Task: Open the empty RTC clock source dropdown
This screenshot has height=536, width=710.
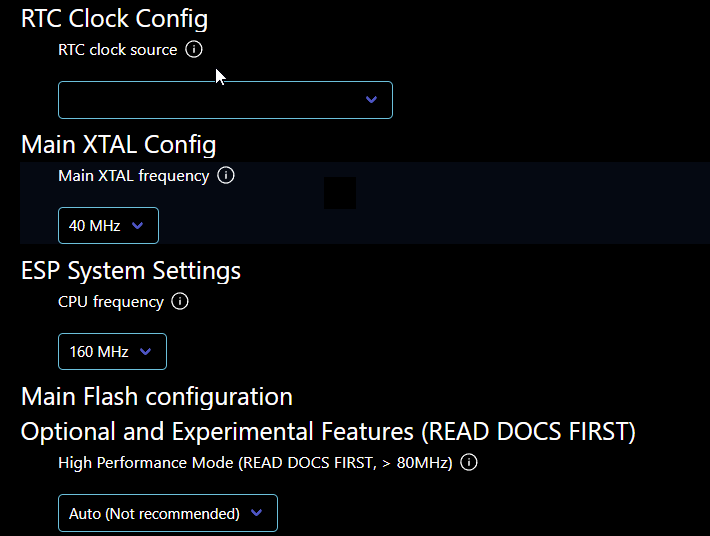Action: click(225, 100)
